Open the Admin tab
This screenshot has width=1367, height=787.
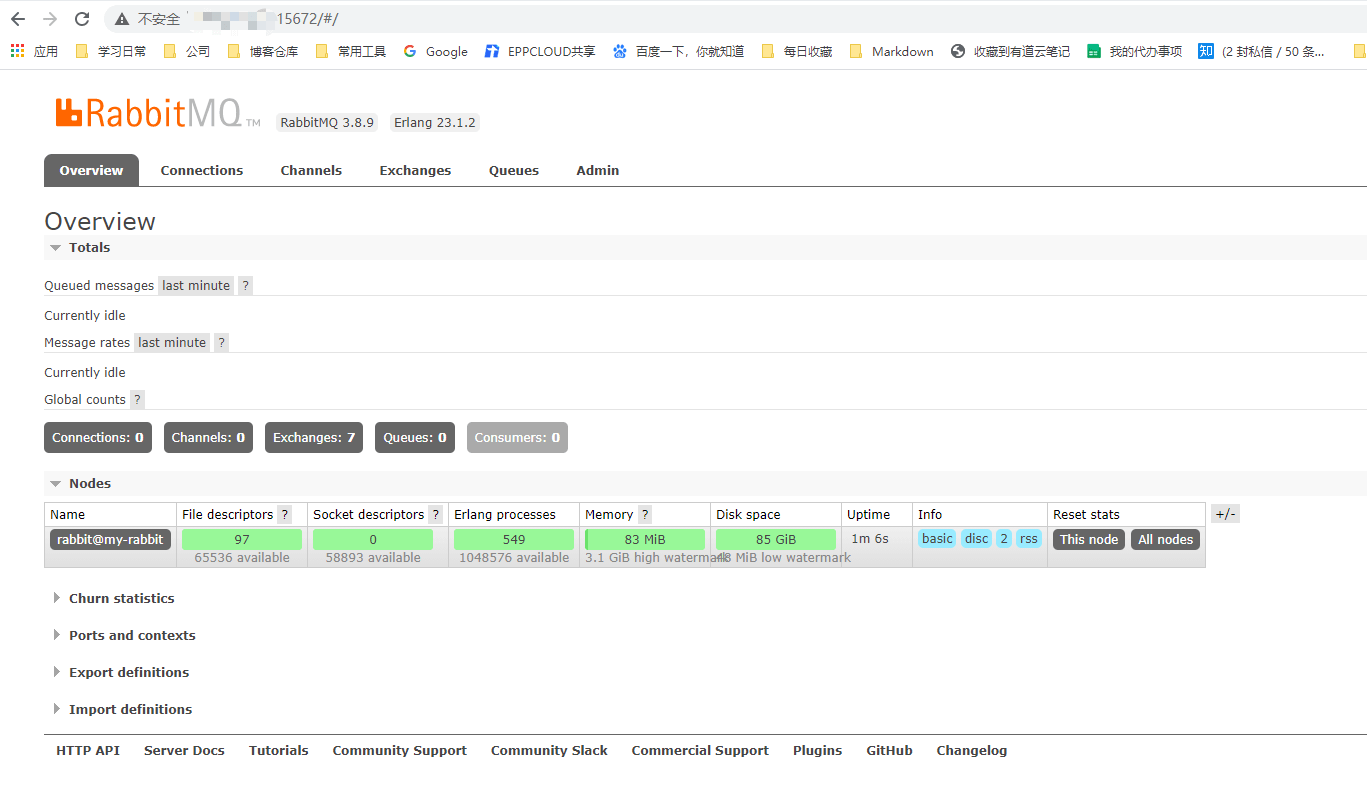pyautogui.click(x=598, y=170)
